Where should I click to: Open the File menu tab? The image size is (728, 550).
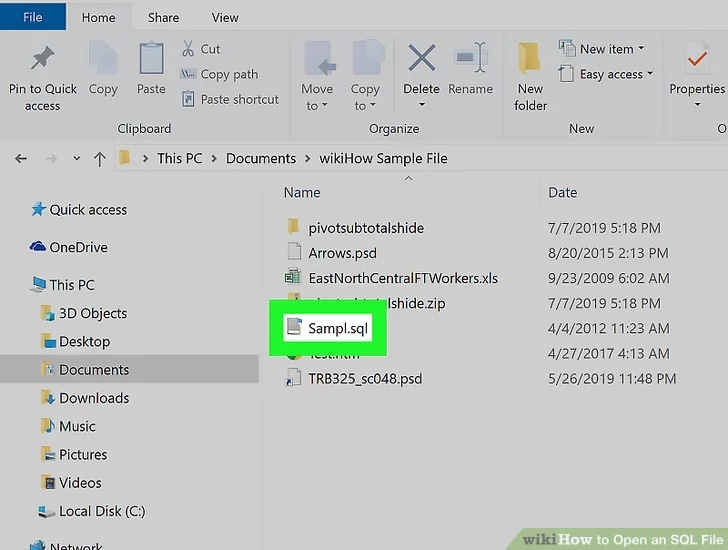tap(32, 17)
